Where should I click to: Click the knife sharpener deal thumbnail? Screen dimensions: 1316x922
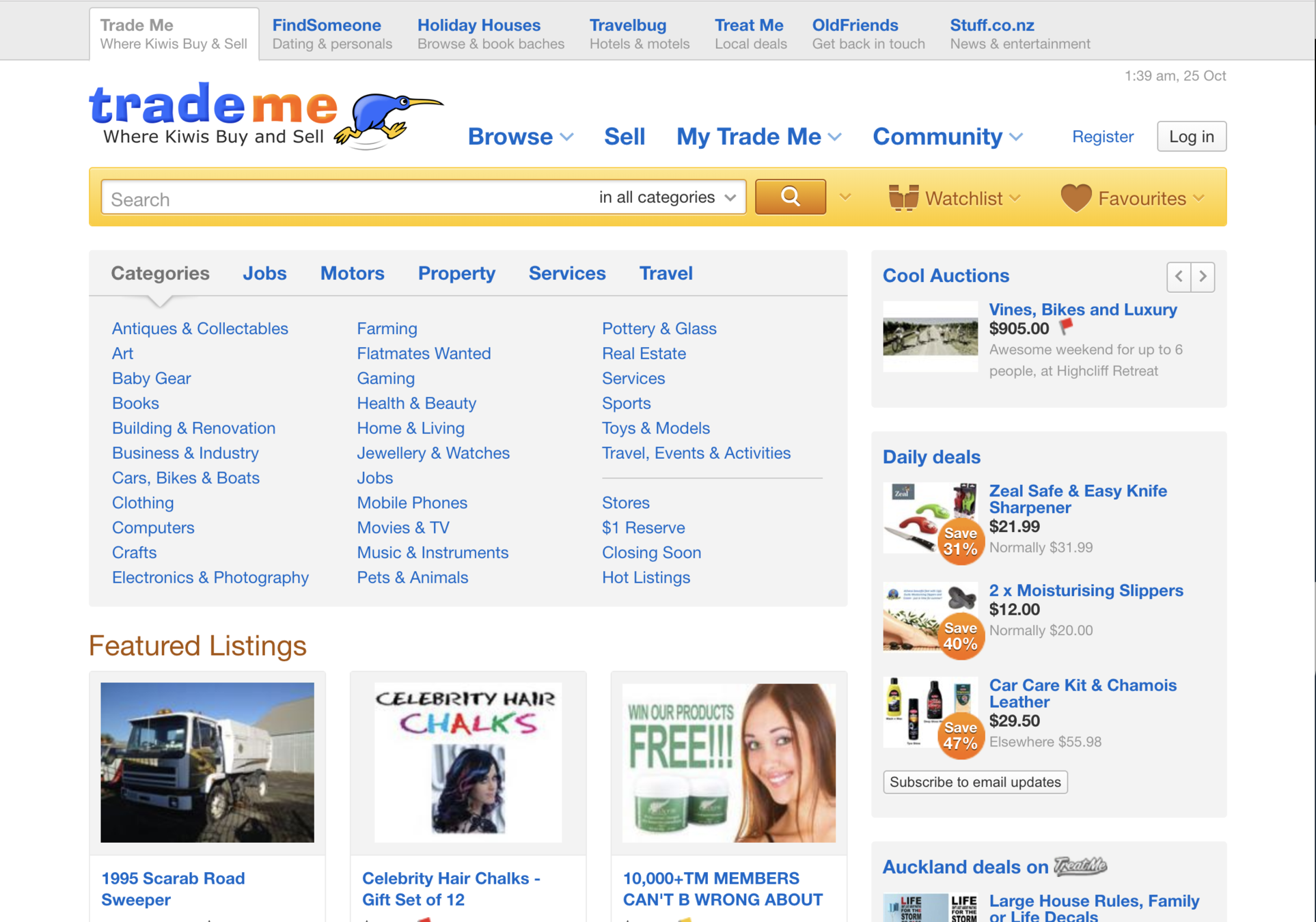[x=930, y=519]
